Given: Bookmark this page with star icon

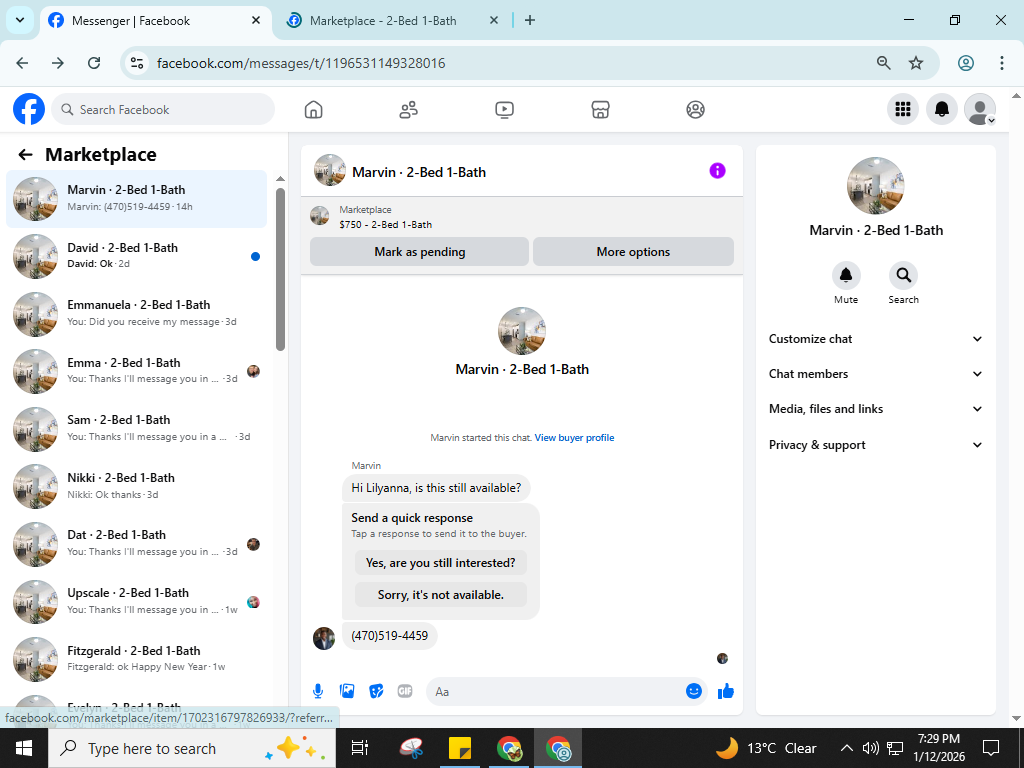Looking at the screenshot, I should [916, 63].
